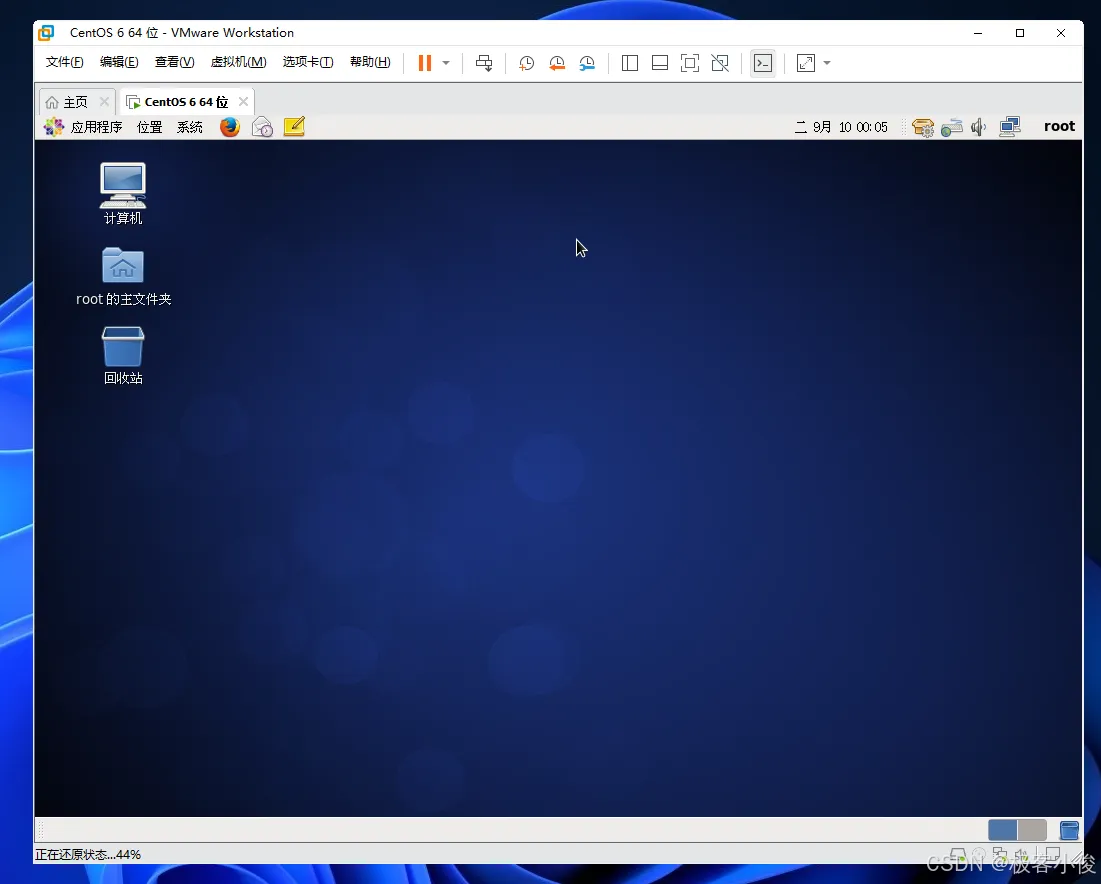Open the 虚拟机(M) menu
Image resolution: width=1101 pixels, height=884 pixels.
[x=239, y=62]
